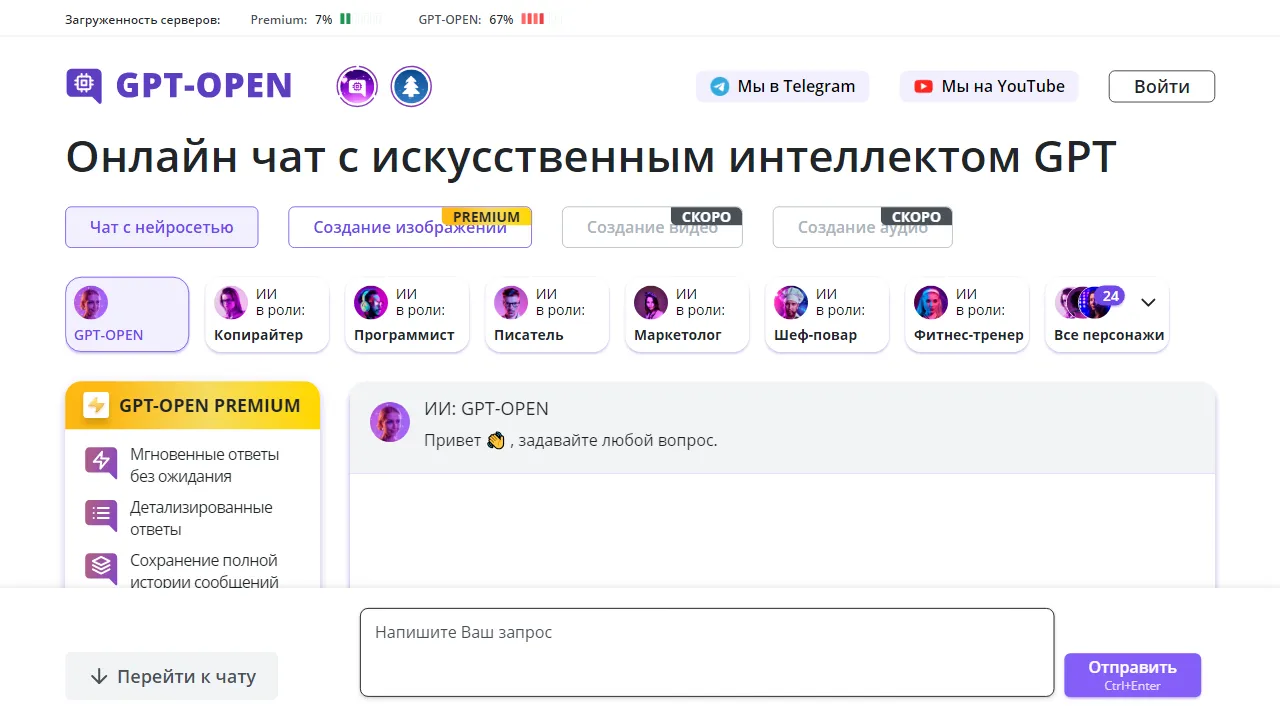Focus the Напишите Ваш запрос text field
1280x720 pixels.
(707, 652)
